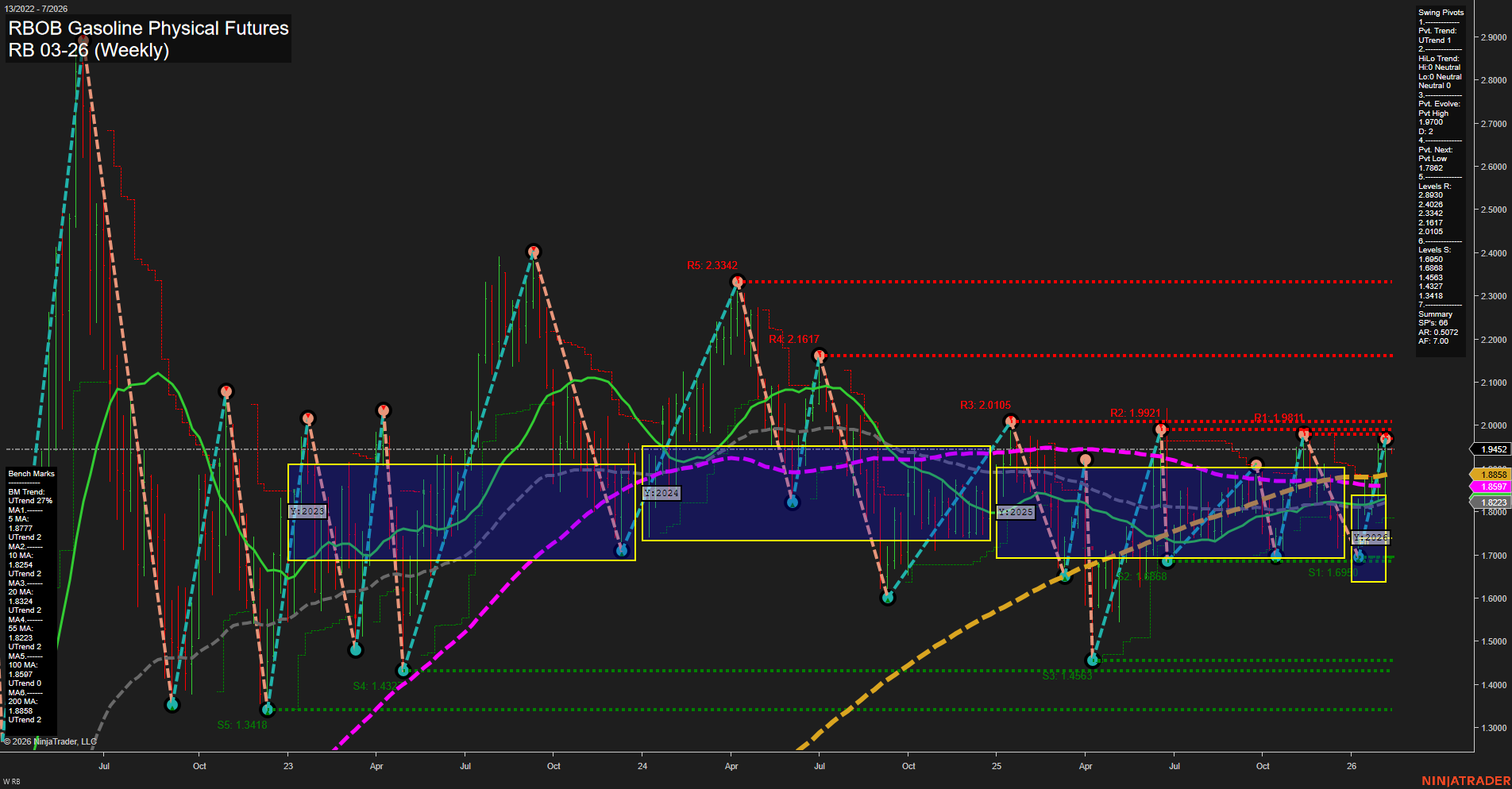Click the RB 03-26 (Weekly) chart title
Image resolution: width=1512 pixels, height=789 pixels.
point(87,51)
